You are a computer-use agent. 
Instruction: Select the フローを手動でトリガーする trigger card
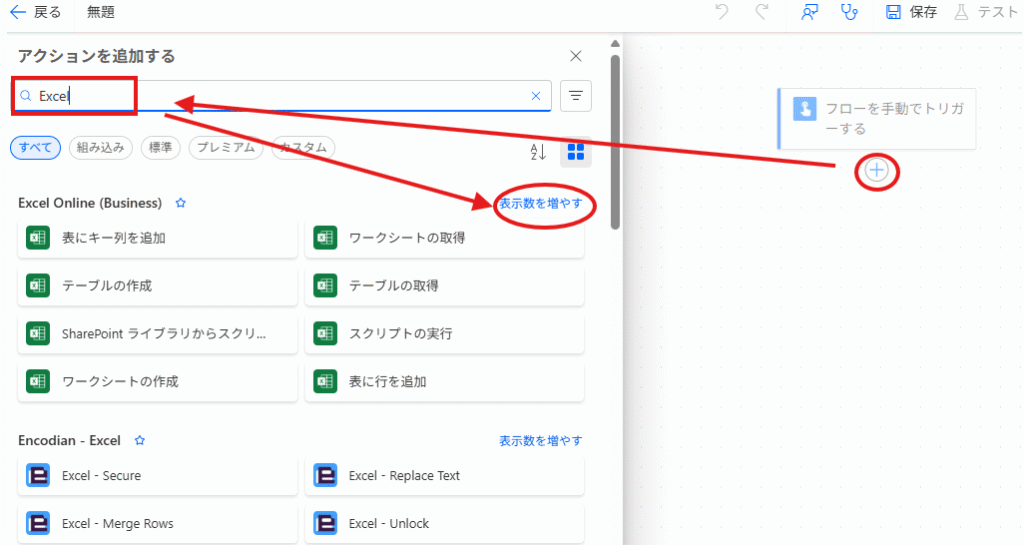click(876, 119)
